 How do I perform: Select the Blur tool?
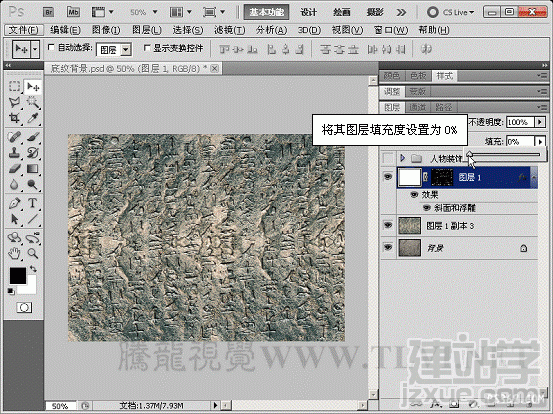click(14, 184)
